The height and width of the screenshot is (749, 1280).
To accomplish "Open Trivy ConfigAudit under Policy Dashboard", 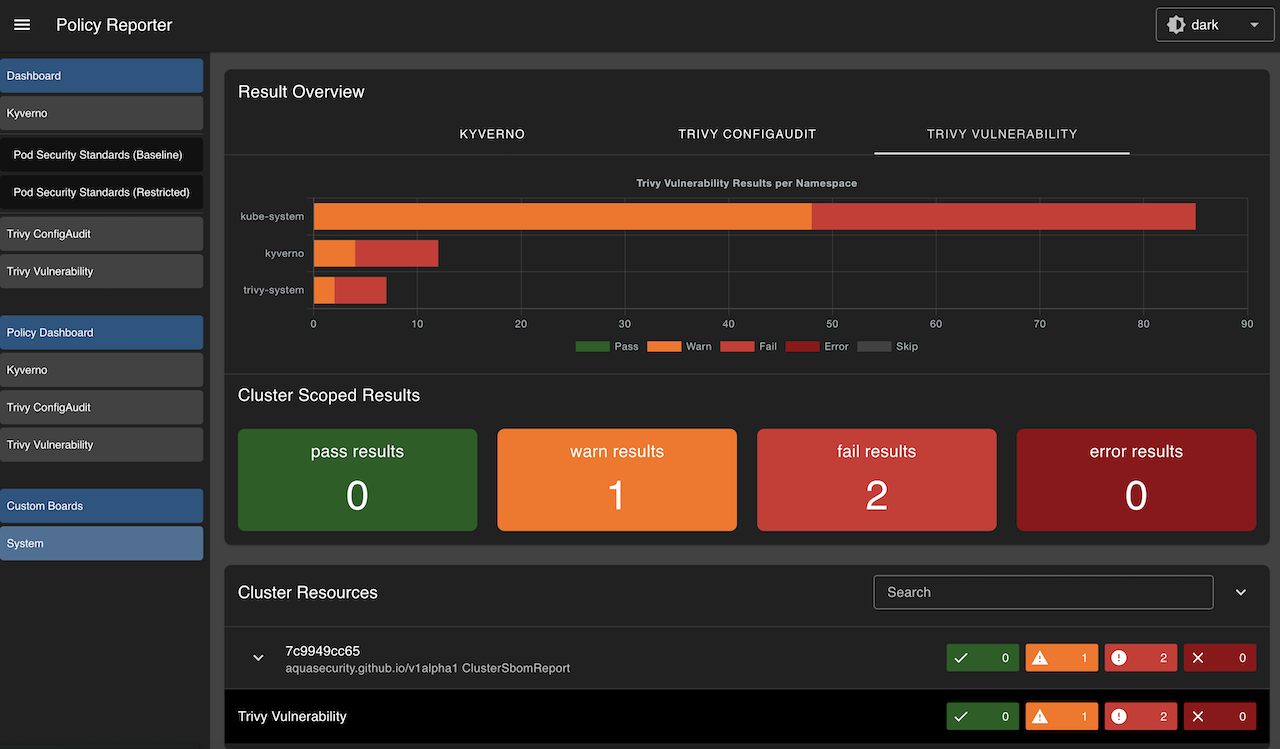I will point(101,407).
